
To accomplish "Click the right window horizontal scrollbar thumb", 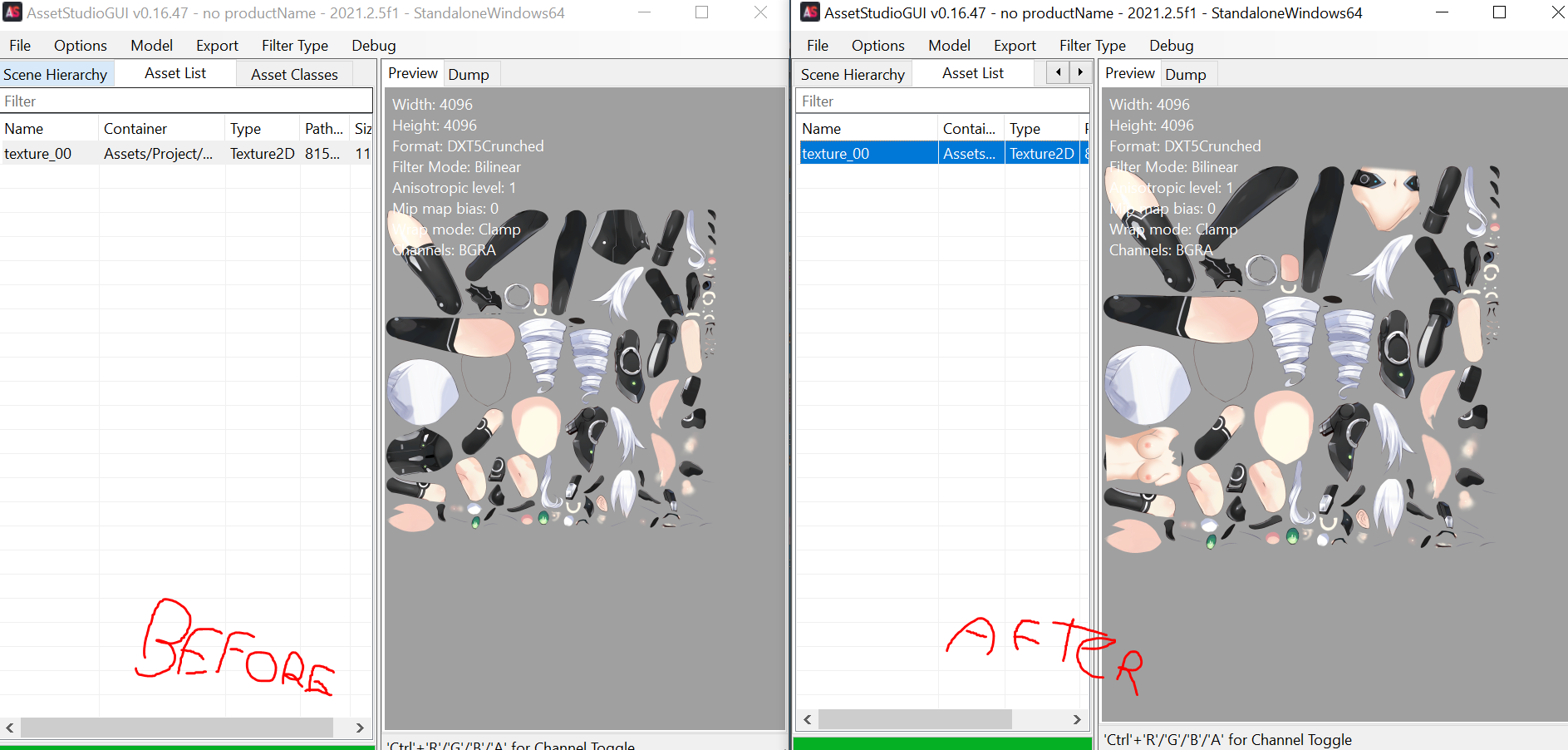I will pyautogui.click(x=915, y=719).
